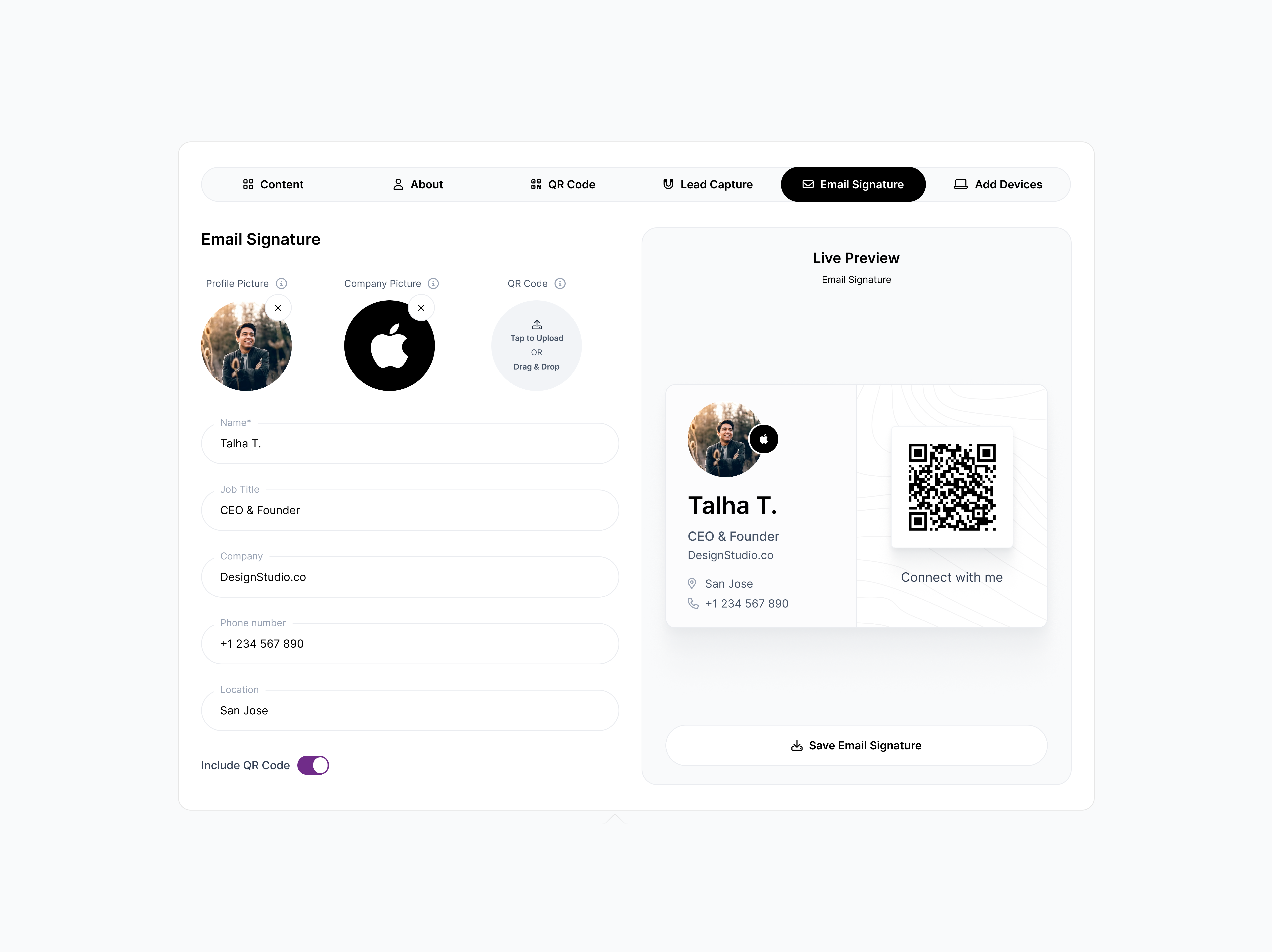This screenshot has width=1272, height=952.
Task: Click the Company Picture info icon
Action: 434,283
